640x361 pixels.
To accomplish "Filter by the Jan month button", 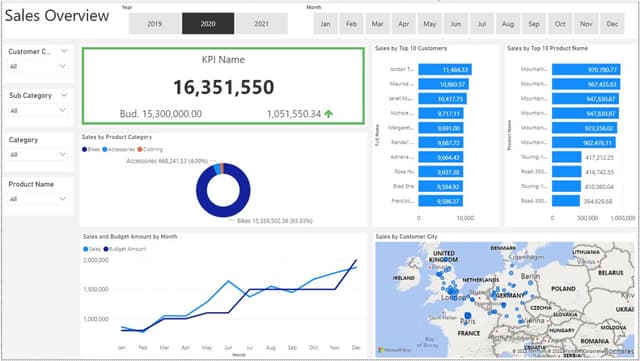I will (325, 24).
